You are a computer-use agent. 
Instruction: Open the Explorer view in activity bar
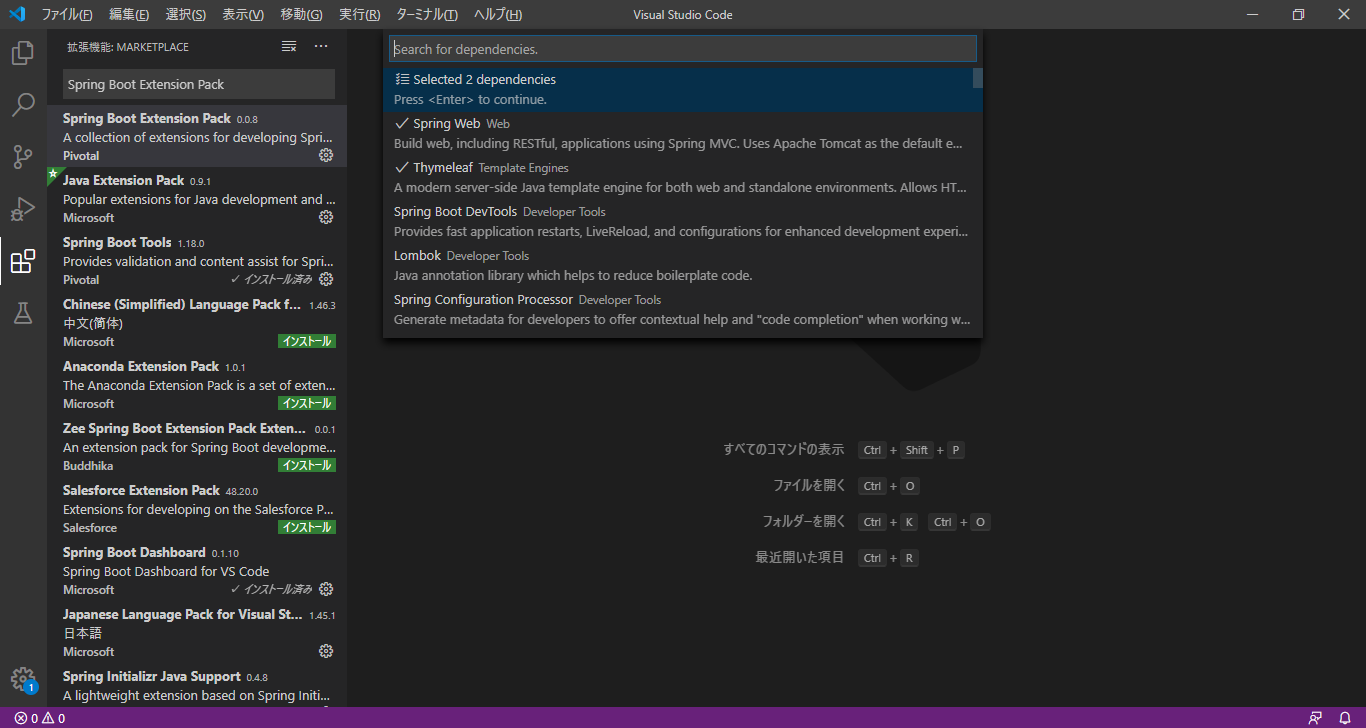pos(23,53)
